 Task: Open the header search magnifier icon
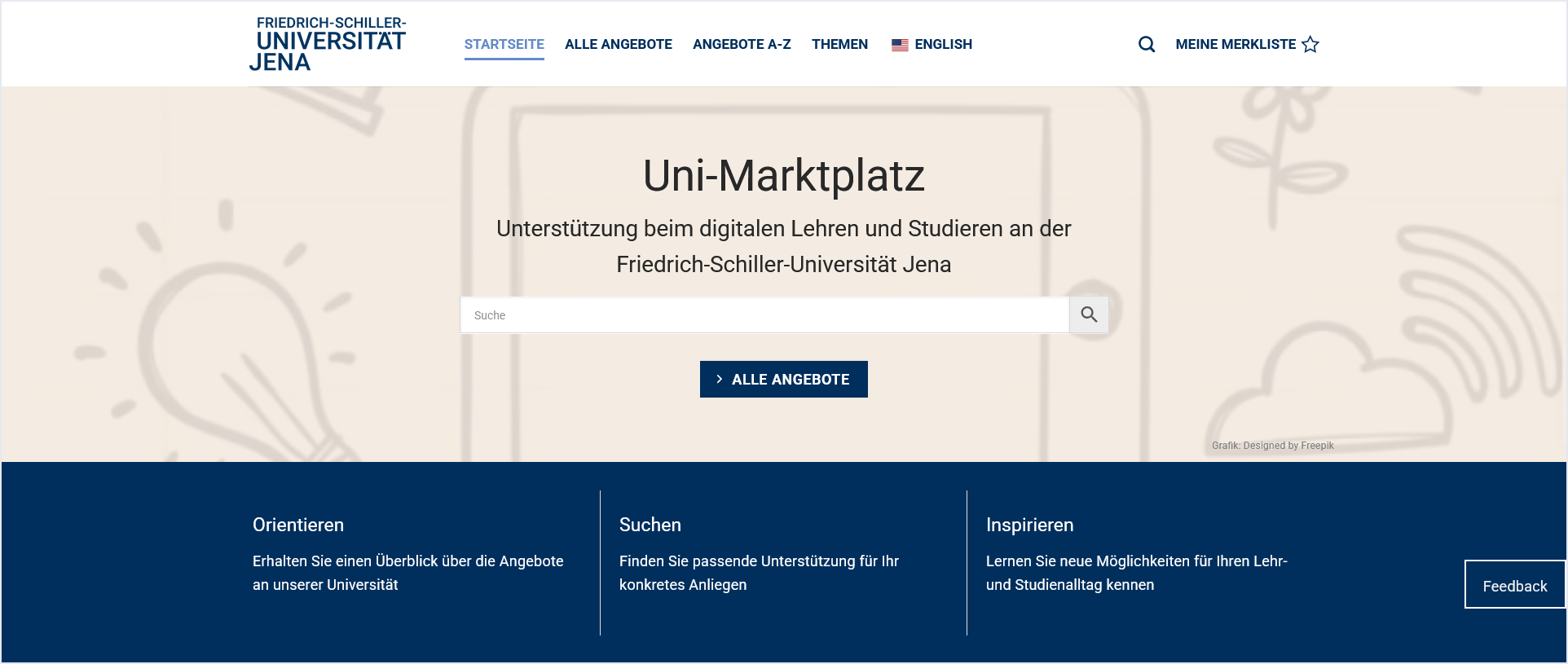[1146, 44]
